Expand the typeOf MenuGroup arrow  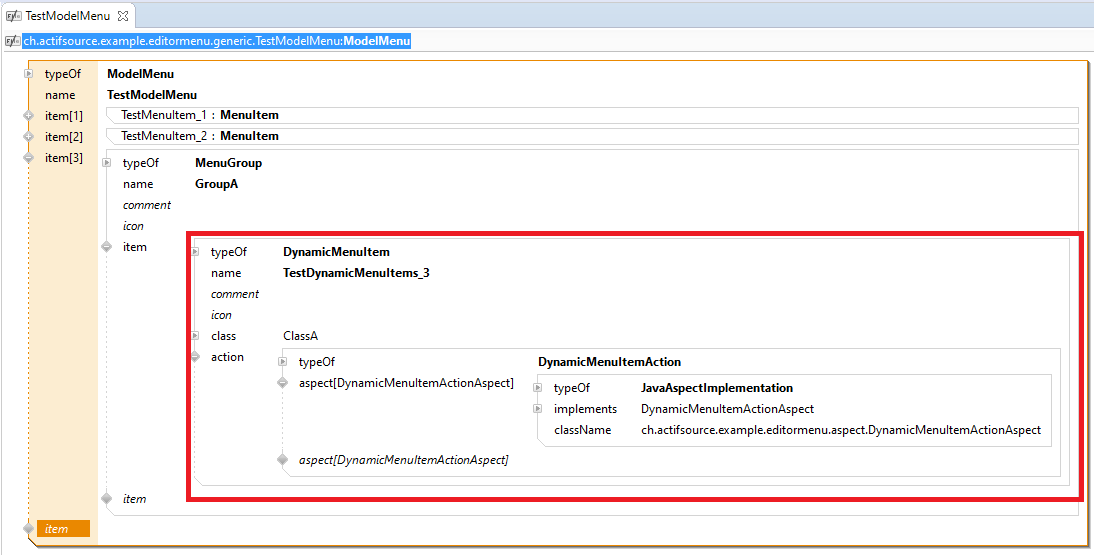tap(107, 163)
